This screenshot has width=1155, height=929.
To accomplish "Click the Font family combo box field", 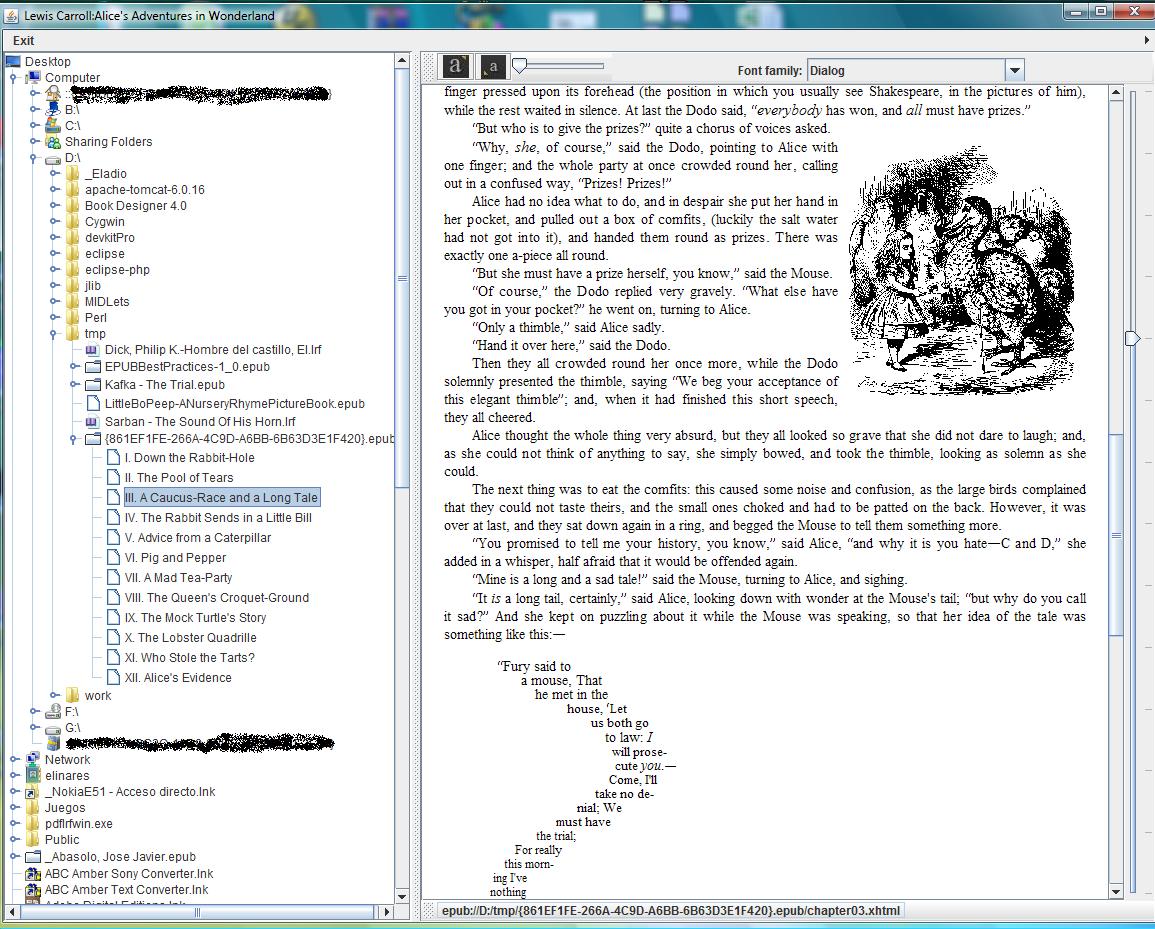I will 907,71.
